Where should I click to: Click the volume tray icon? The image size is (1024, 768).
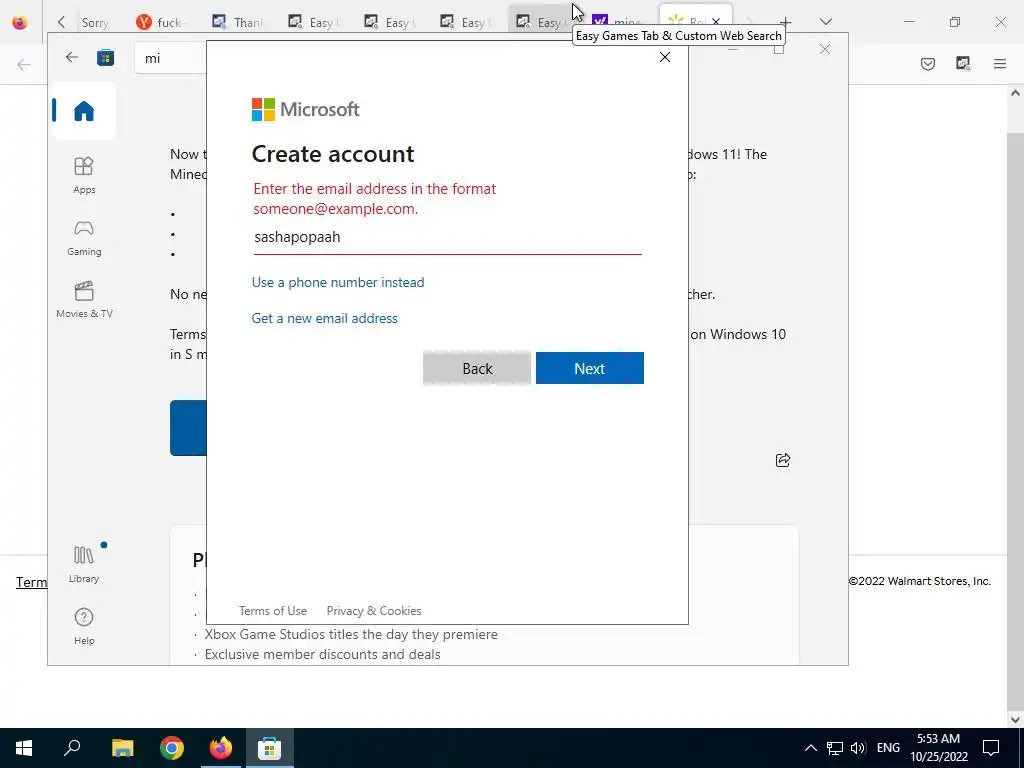click(858, 748)
